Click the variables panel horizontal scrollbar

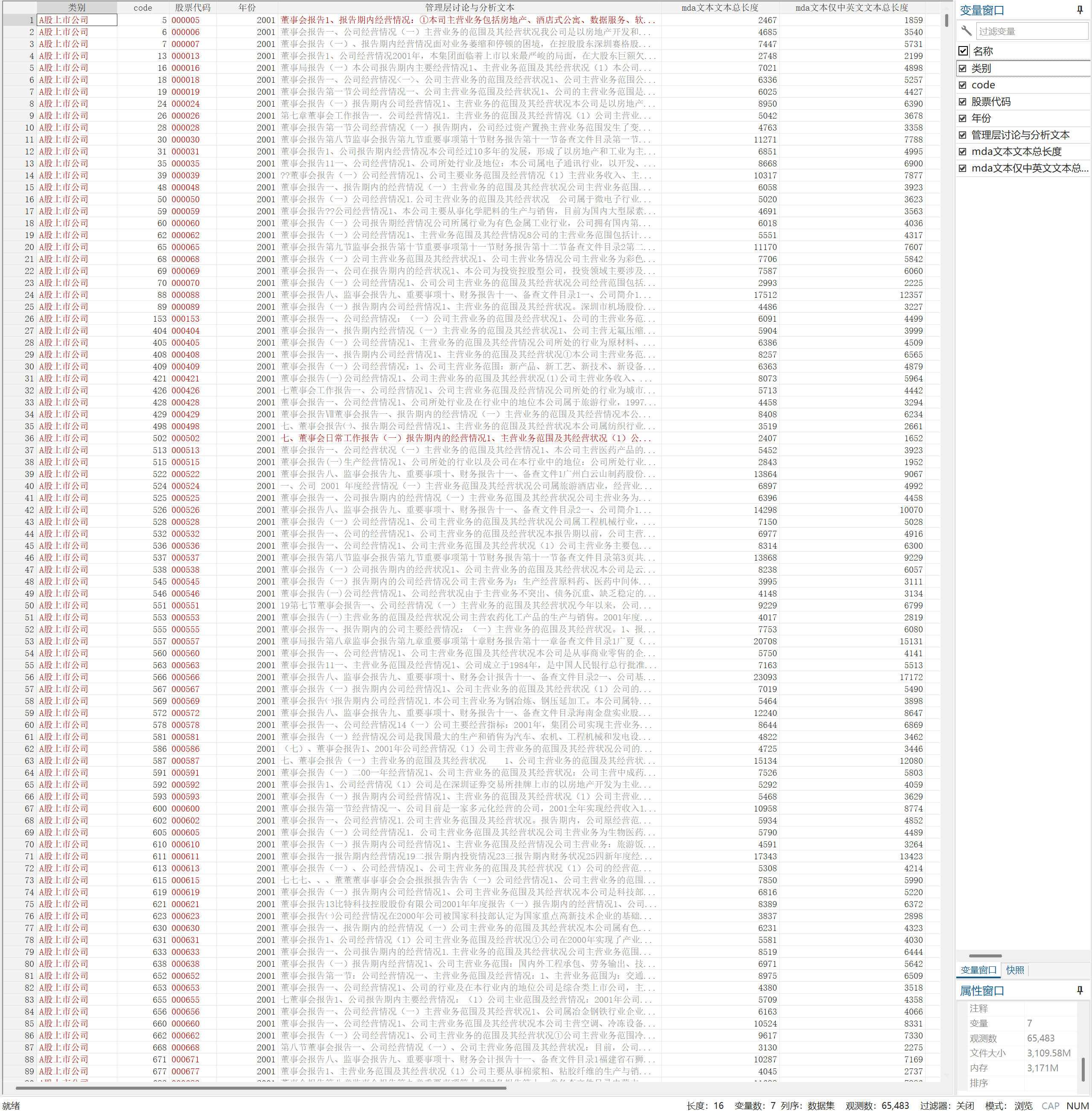[985, 956]
